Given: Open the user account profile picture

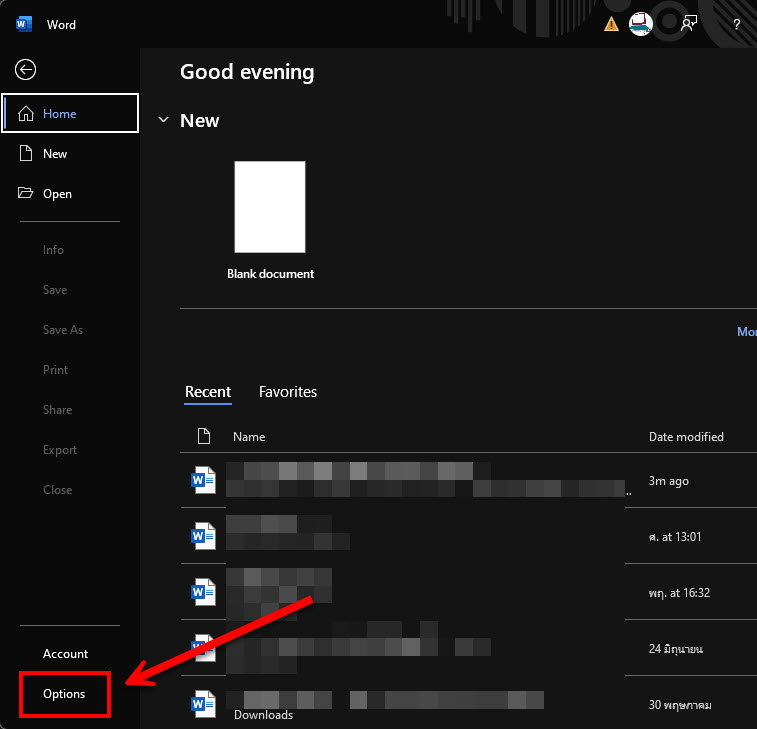Looking at the screenshot, I should point(641,24).
